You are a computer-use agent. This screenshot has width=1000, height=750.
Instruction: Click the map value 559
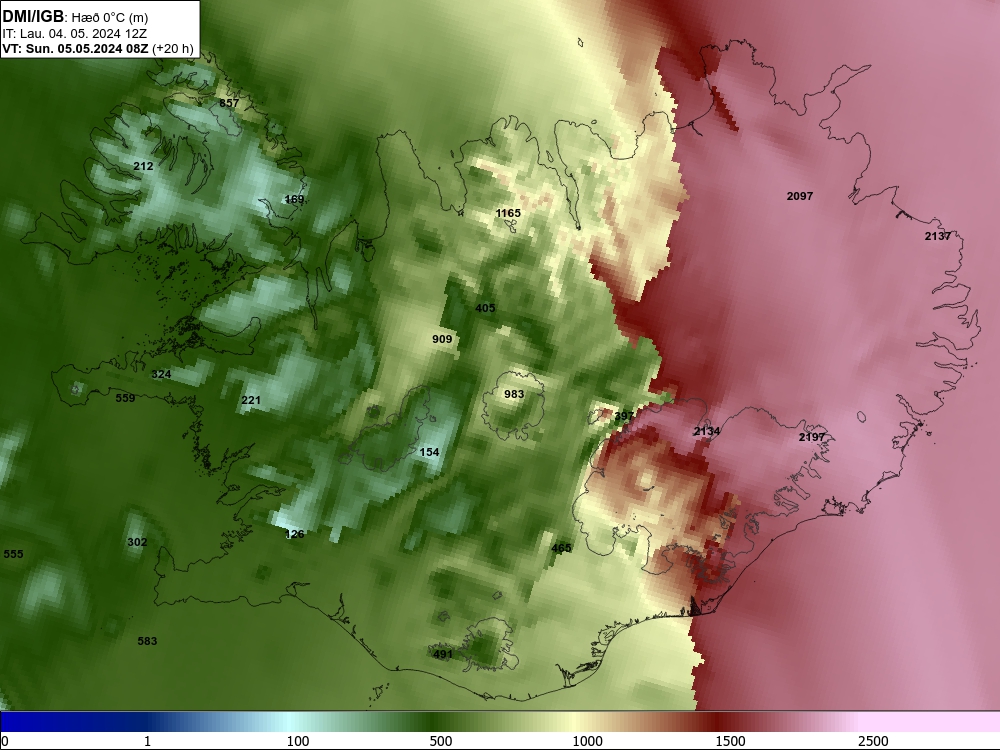[x=125, y=398]
